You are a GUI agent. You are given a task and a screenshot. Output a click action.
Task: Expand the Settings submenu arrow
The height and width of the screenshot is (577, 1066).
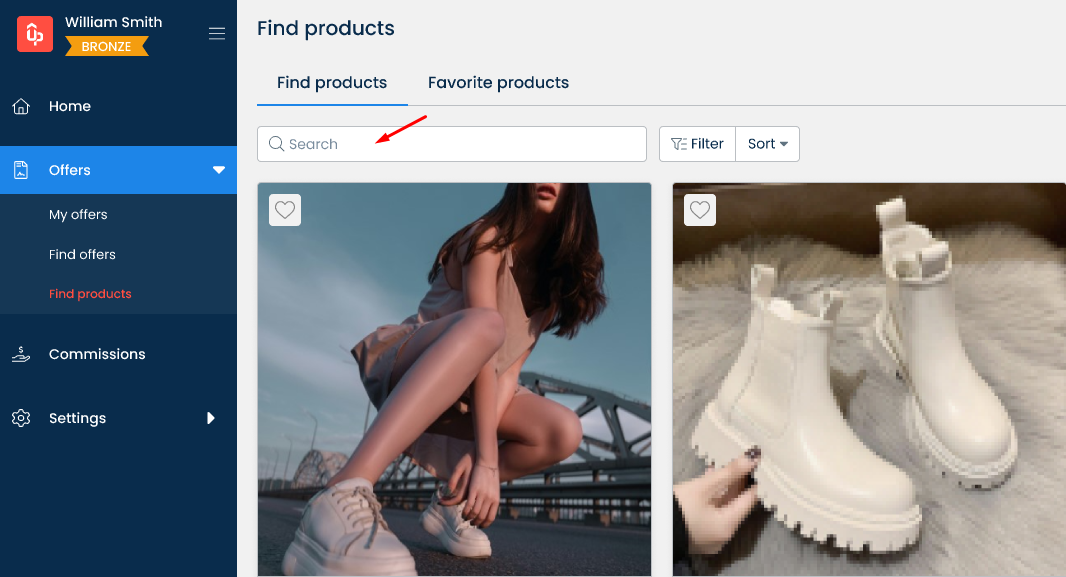tap(211, 418)
